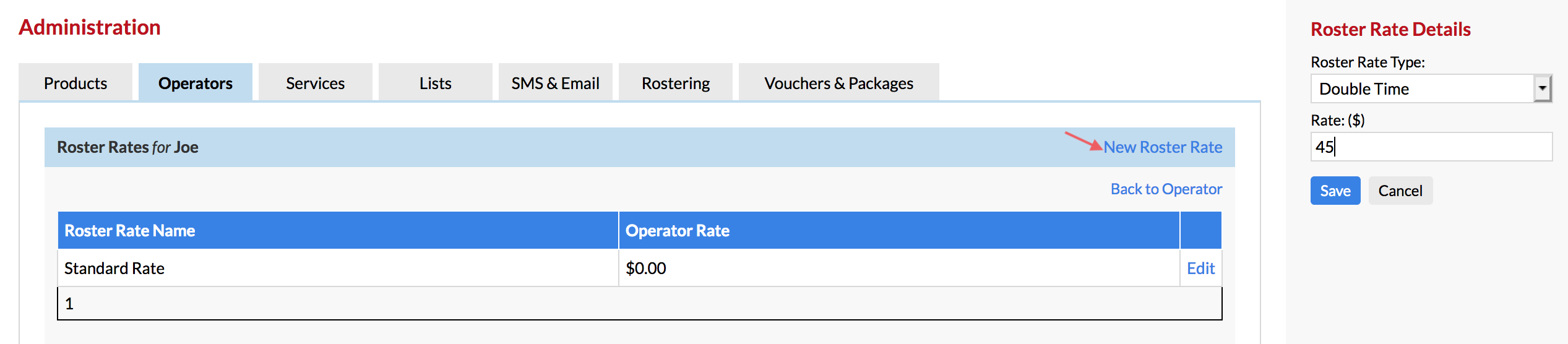Viewport: 1568px width, 344px height.
Task: Select the Operators tab
Action: point(196,82)
